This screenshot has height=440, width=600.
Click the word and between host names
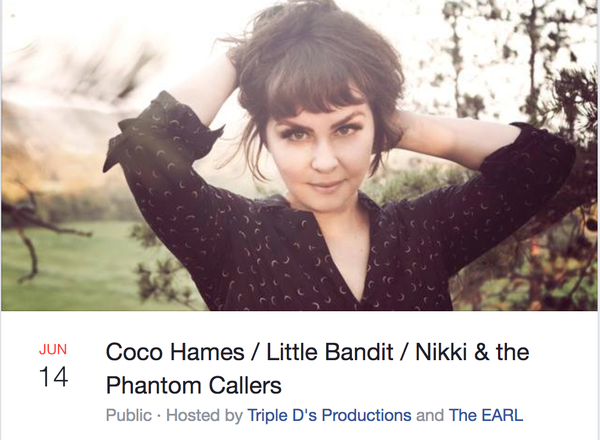pos(430,415)
